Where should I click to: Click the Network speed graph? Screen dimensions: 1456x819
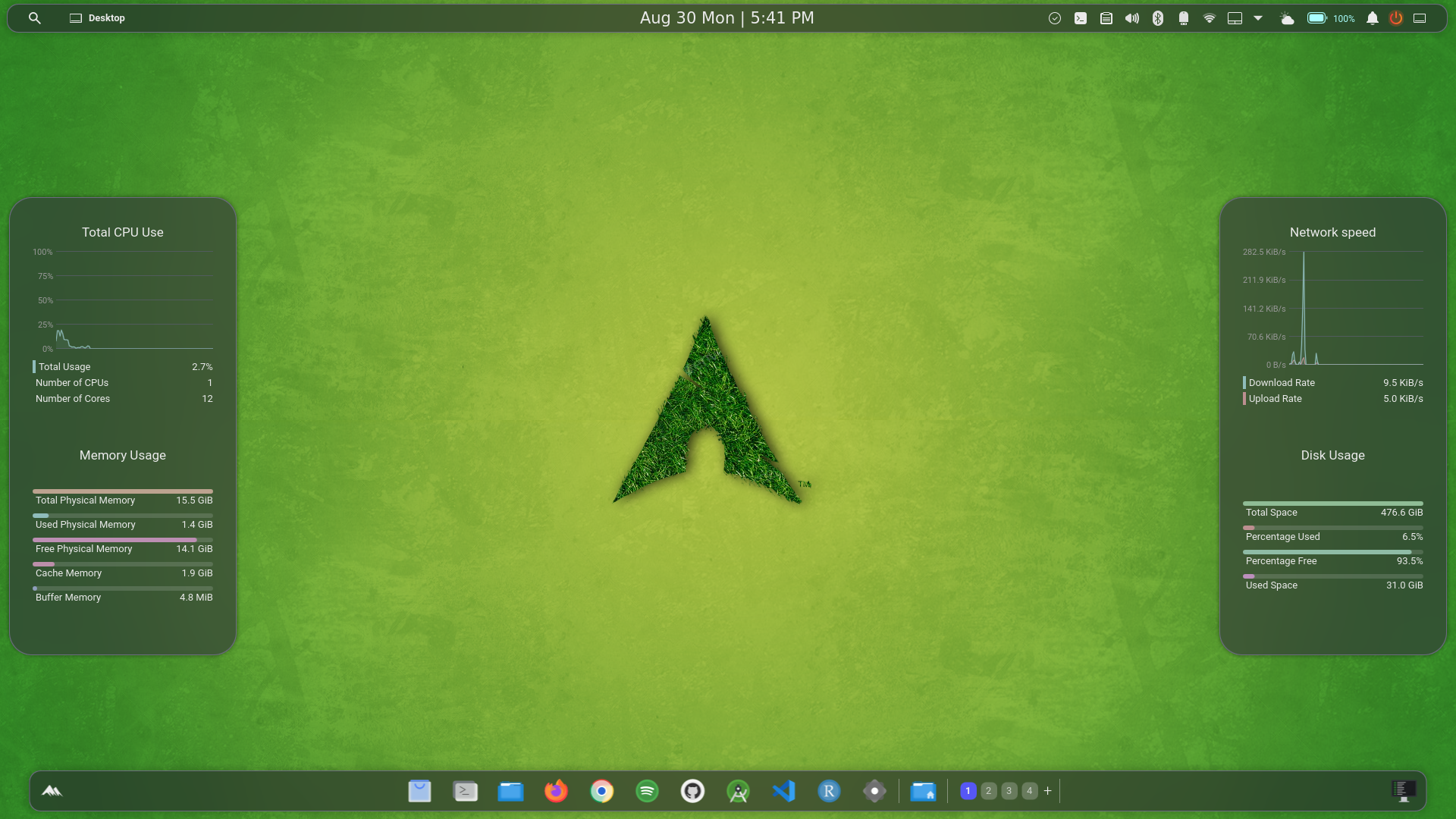pyautogui.click(x=1333, y=308)
